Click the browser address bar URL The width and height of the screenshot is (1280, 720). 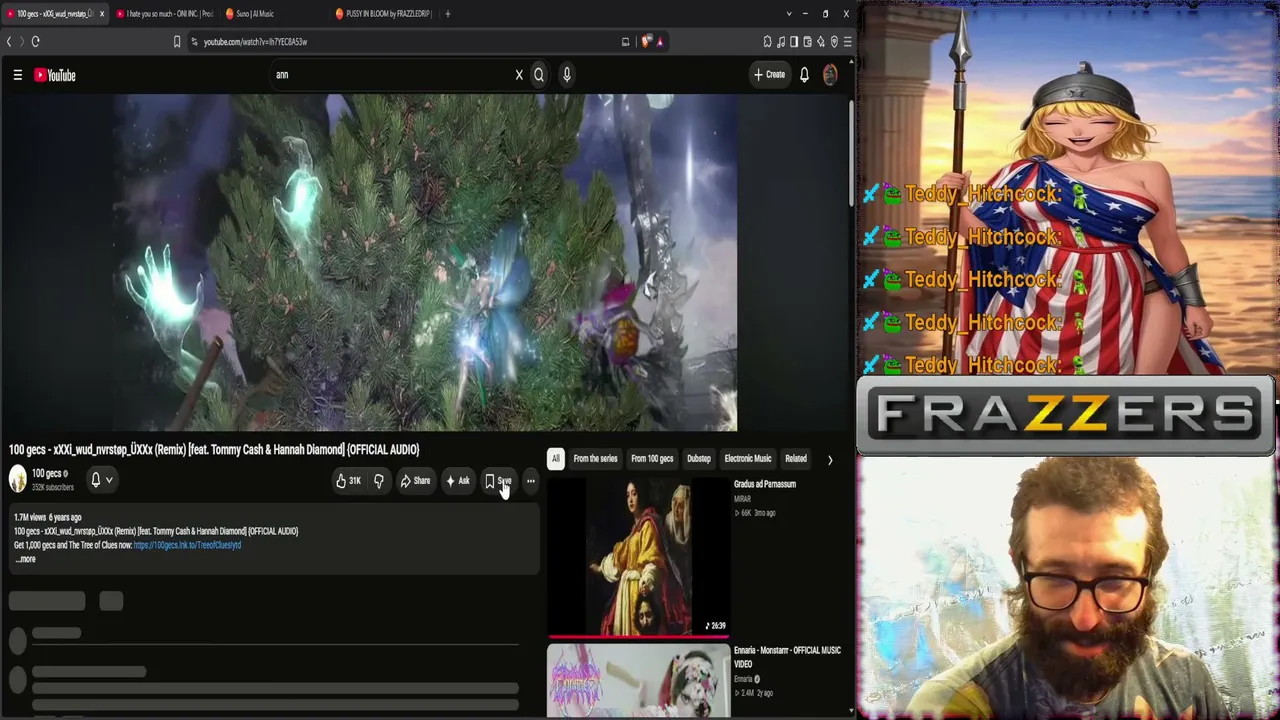(255, 42)
